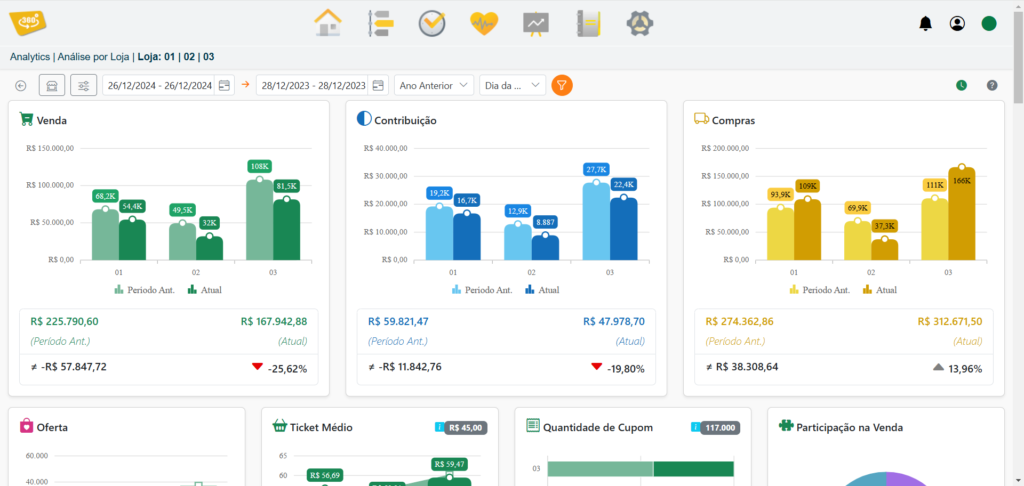This screenshot has height=486, width=1024.
Task: Click info icon beside 117.000 badge
Action: pyautogui.click(x=696, y=427)
